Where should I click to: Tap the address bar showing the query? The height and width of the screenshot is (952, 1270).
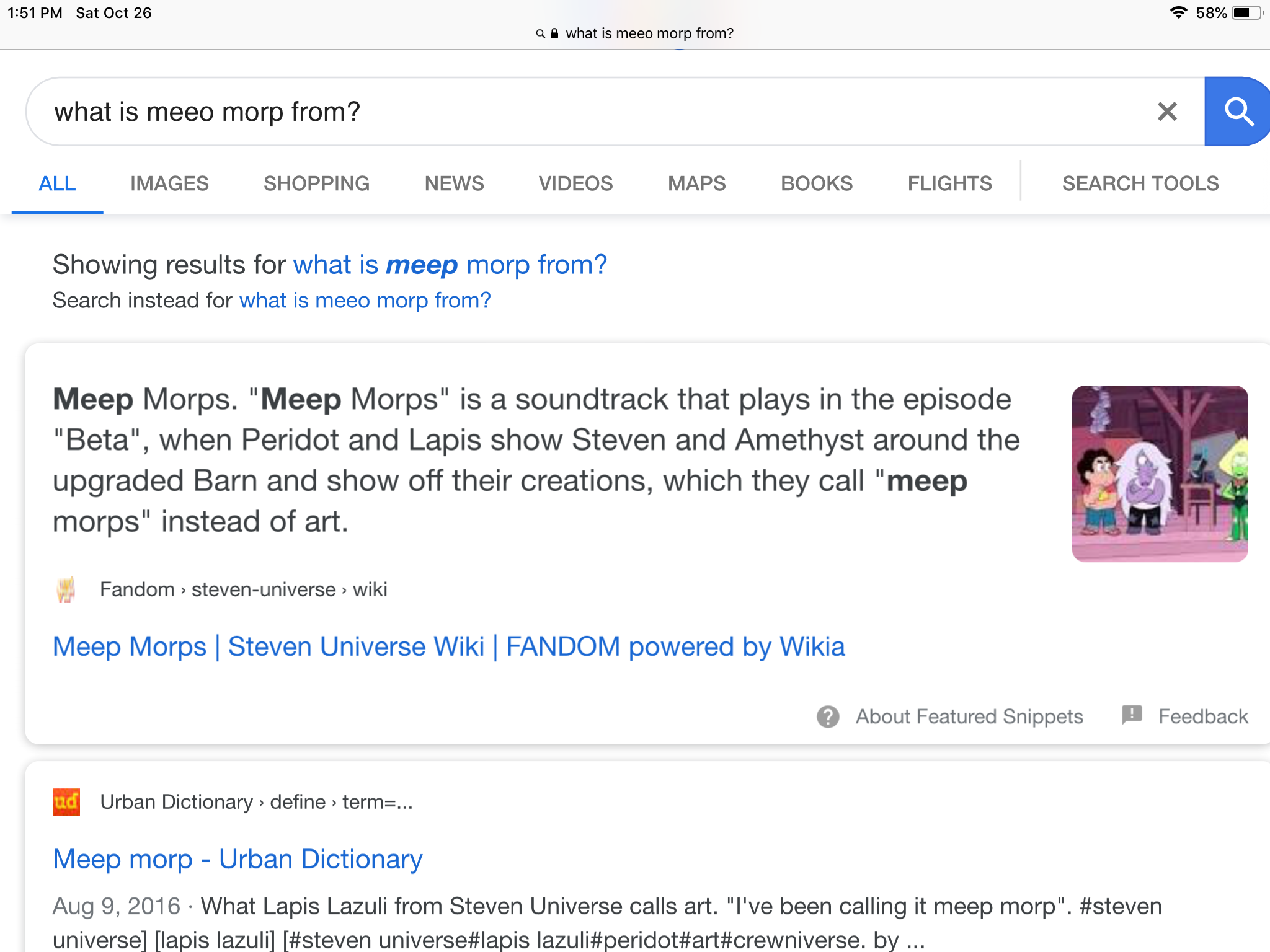click(x=649, y=33)
